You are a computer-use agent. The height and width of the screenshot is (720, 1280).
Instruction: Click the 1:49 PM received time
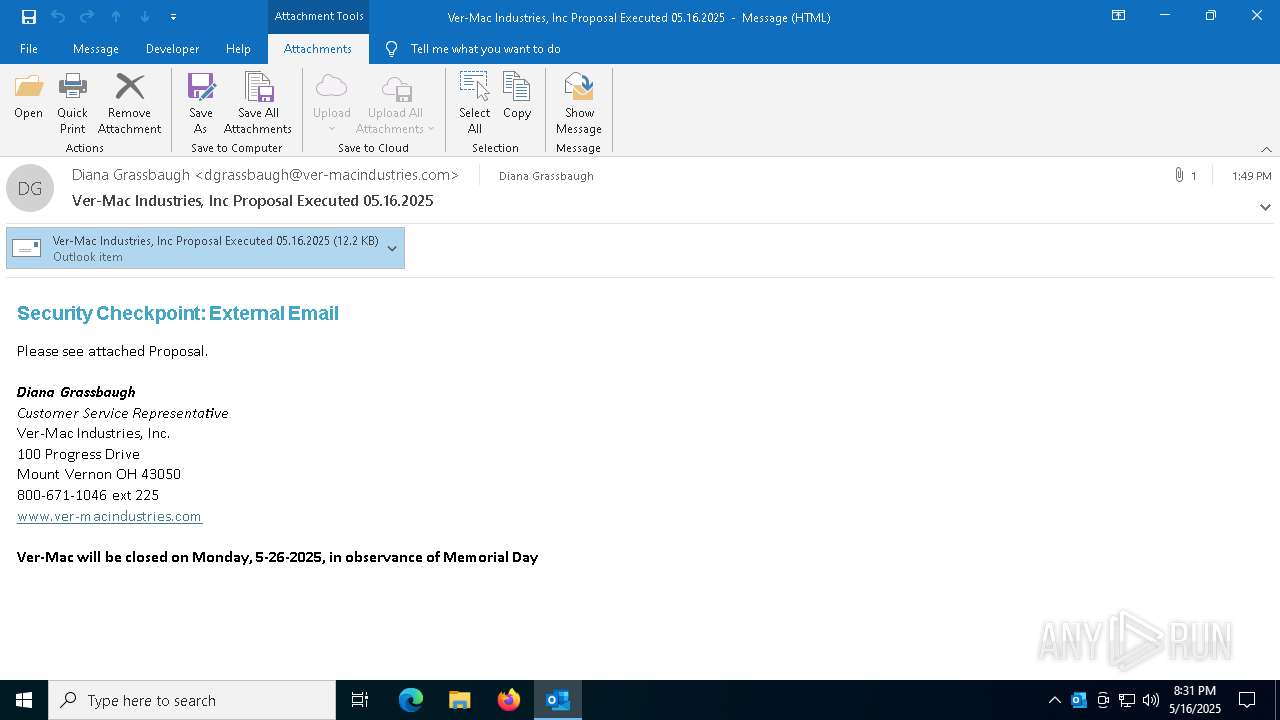pos(1251,176)
